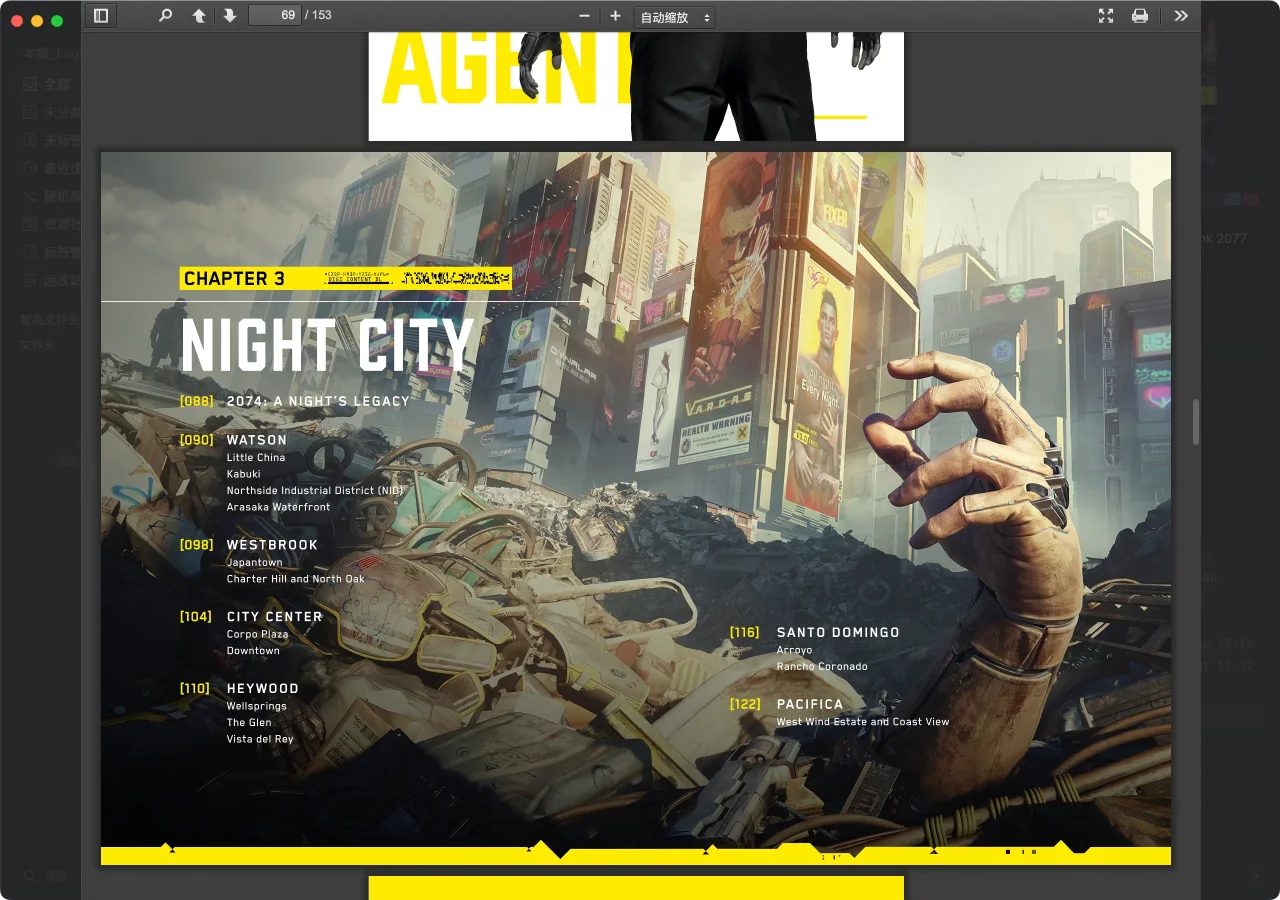Zoom in with the plus button
The width and height of the screenshot is (1280, 900).
click(x=615, y=16)
